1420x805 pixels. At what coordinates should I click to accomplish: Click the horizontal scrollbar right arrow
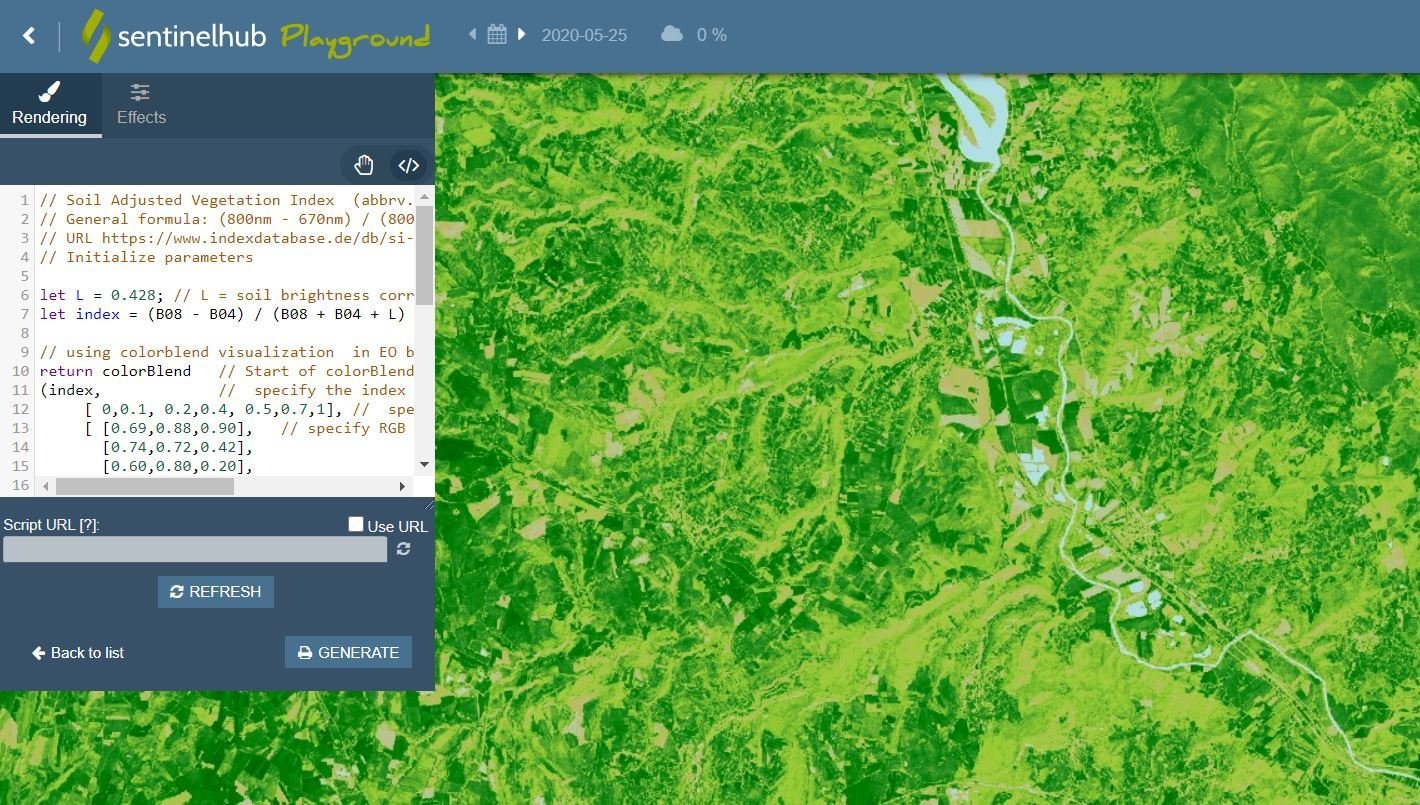pyautogui.click(x=402, y=486)
